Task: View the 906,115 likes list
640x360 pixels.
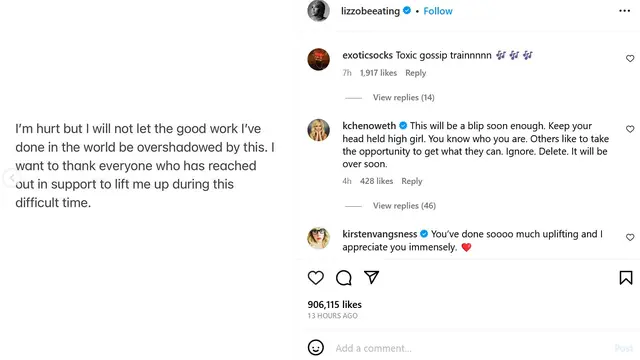Action: 334,304
